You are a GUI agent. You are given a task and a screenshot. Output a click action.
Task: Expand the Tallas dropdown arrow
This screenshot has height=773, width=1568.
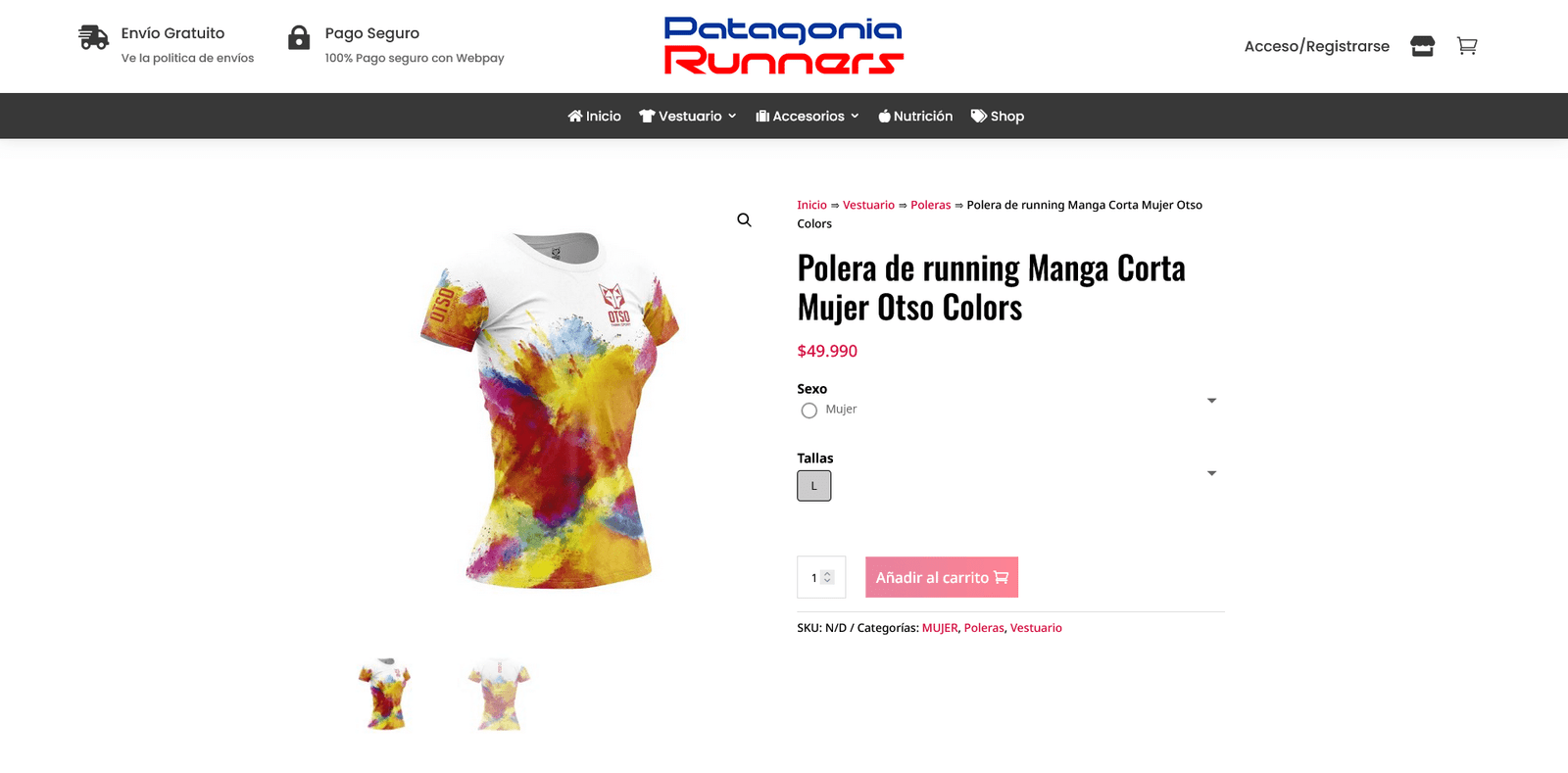click(1211, 473)
